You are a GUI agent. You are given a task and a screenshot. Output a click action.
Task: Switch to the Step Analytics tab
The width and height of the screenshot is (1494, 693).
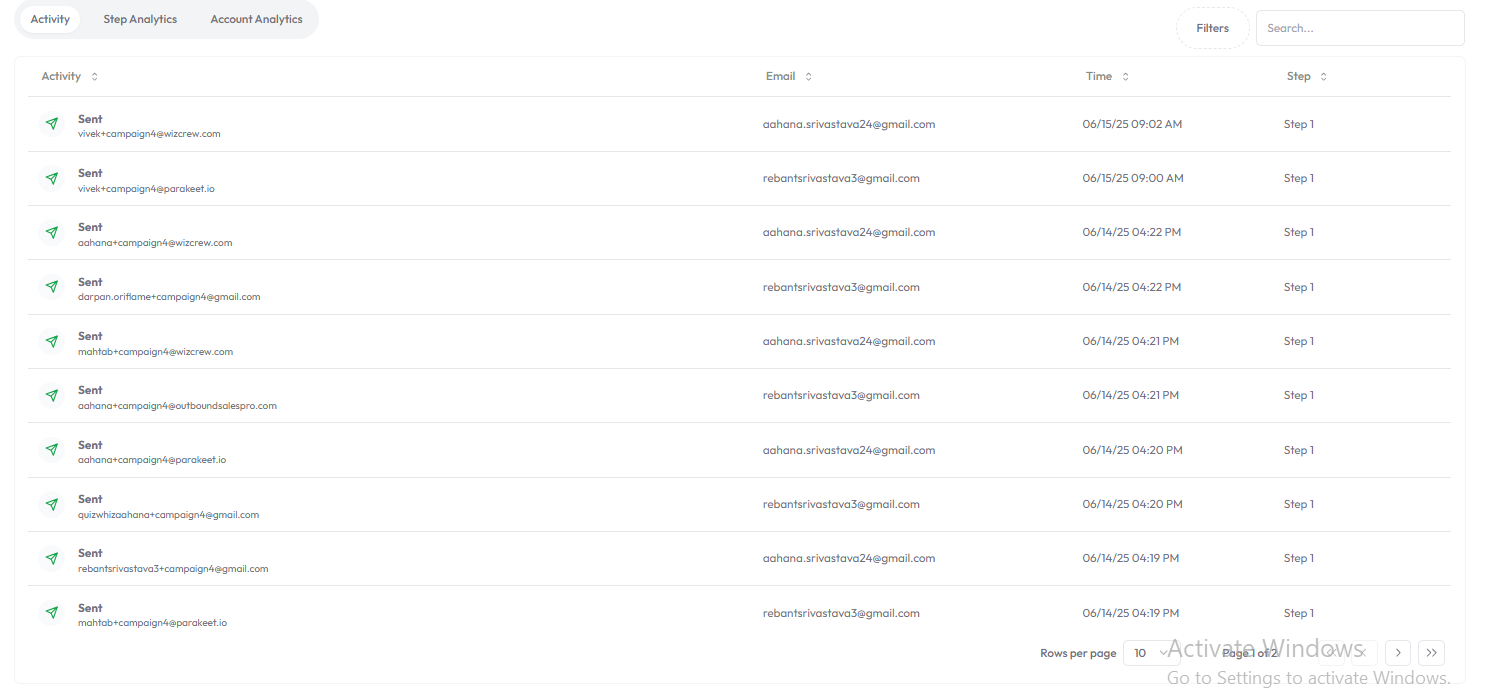pos(140,19)
